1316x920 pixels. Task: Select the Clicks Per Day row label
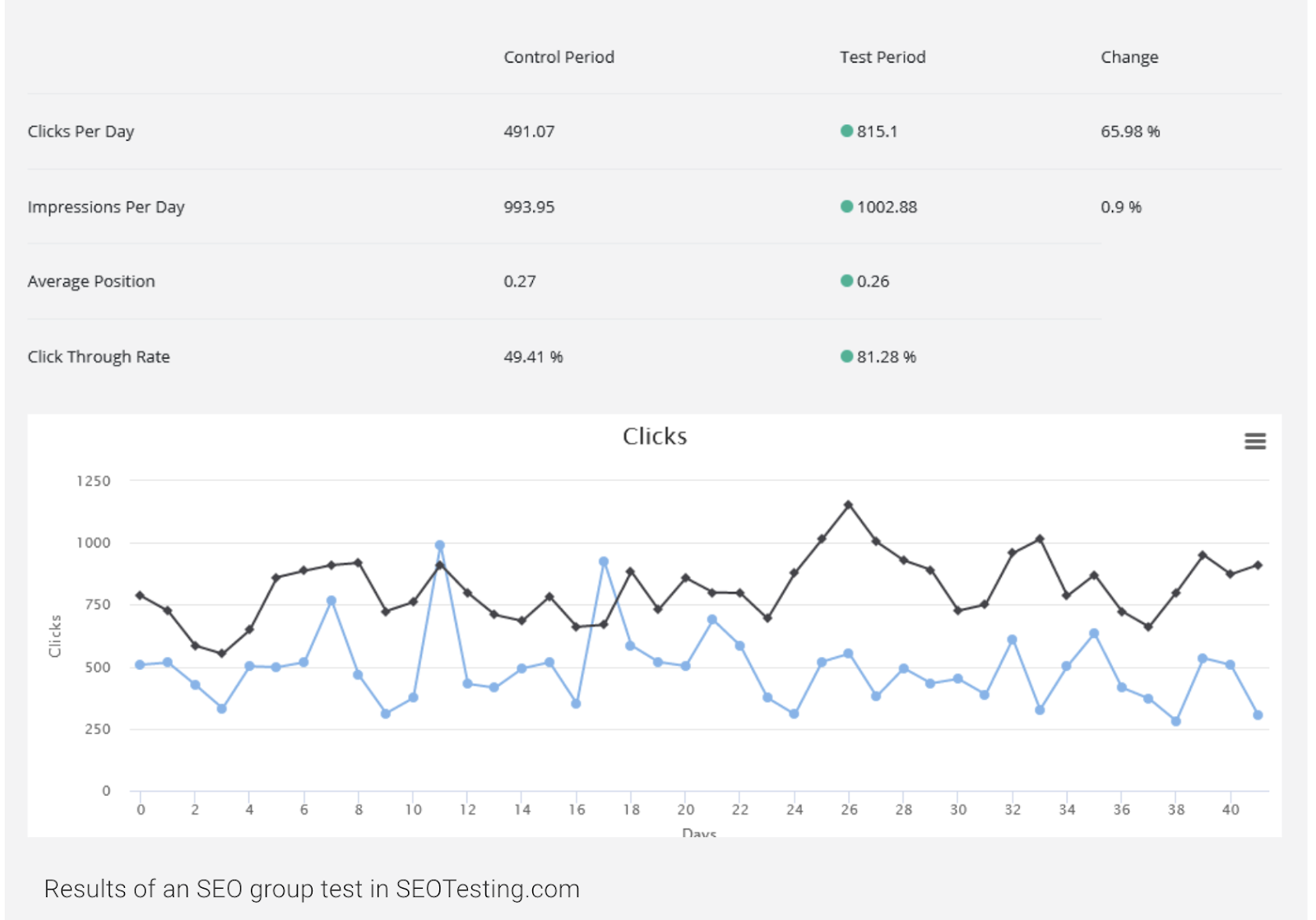coord(81,132)
